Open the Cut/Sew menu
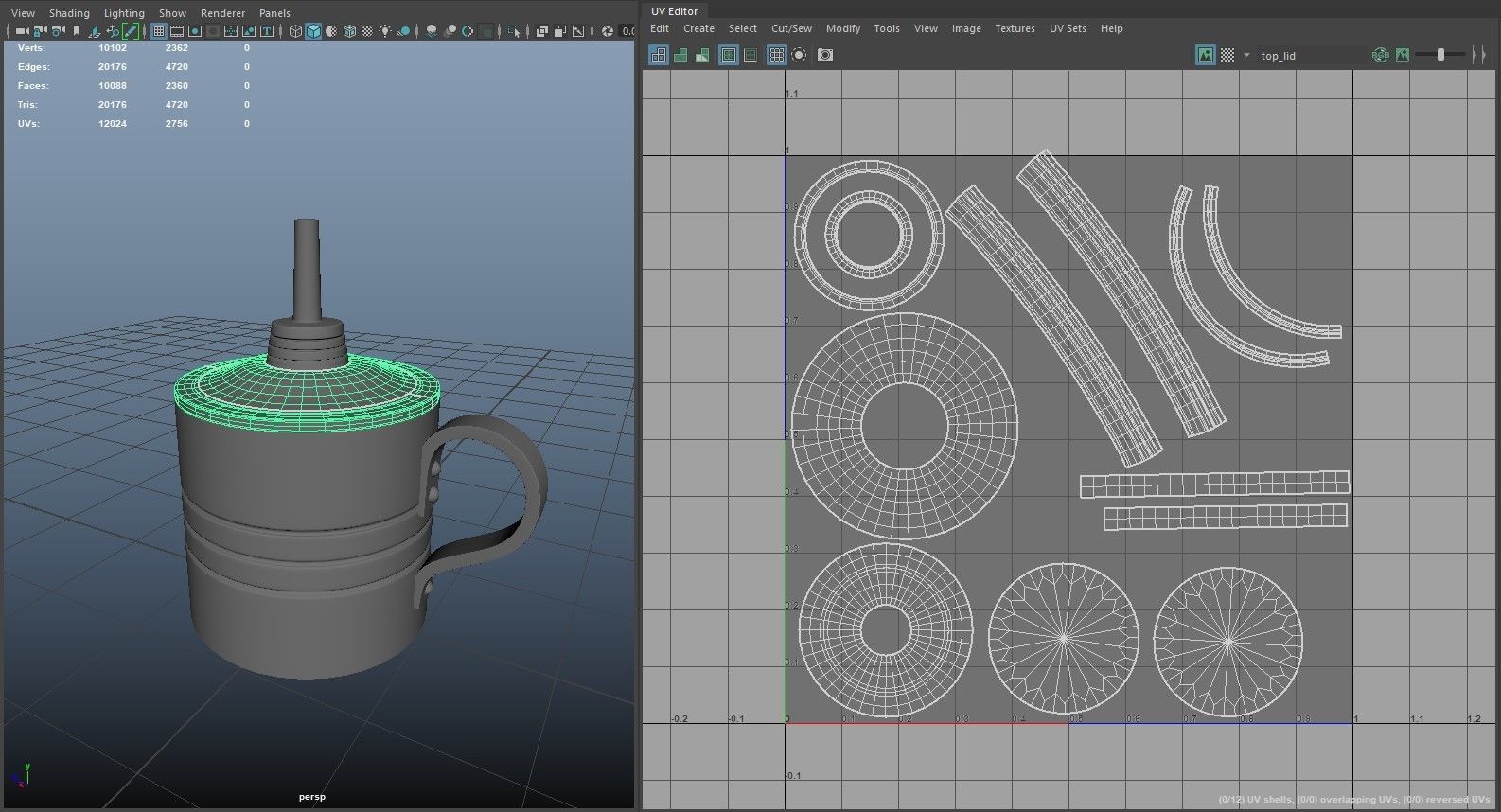Viewport: 1501px width, 812px height. (791, 28)
